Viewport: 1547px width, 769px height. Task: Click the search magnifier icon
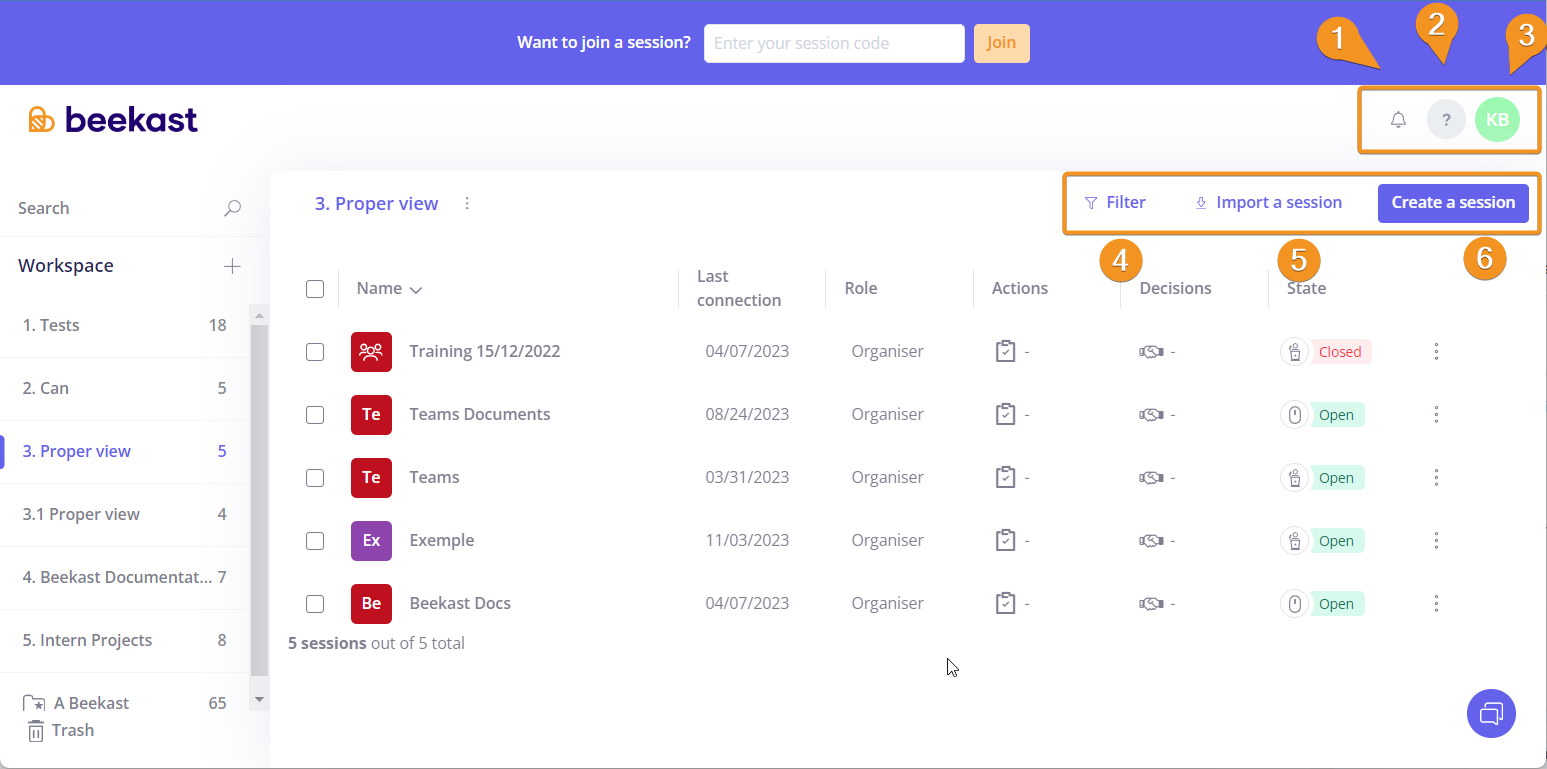tap(232, 208)
